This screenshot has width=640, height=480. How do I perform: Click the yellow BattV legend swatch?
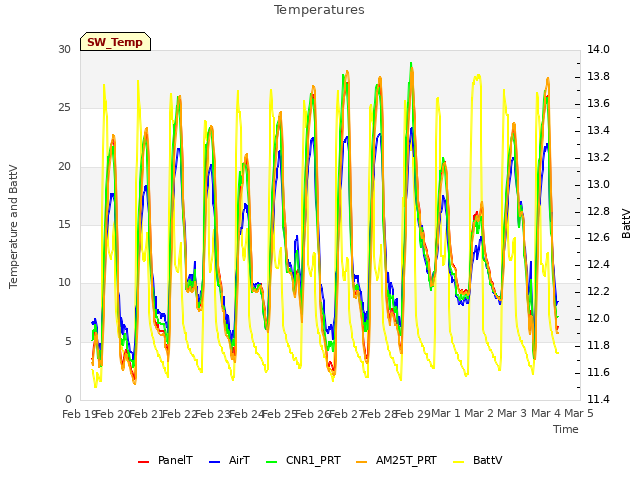point(459,462)
